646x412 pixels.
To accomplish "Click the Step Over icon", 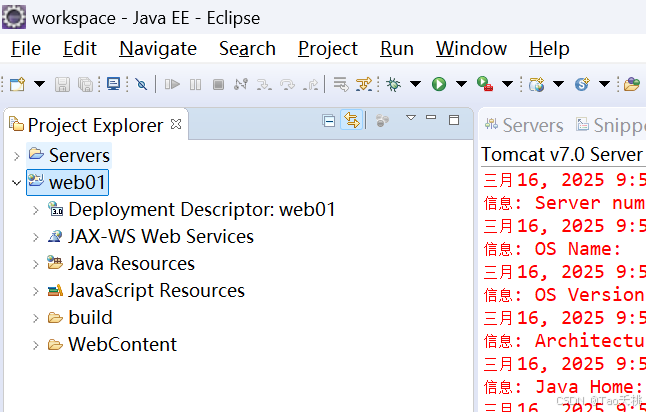I will [x=287, y=84].
